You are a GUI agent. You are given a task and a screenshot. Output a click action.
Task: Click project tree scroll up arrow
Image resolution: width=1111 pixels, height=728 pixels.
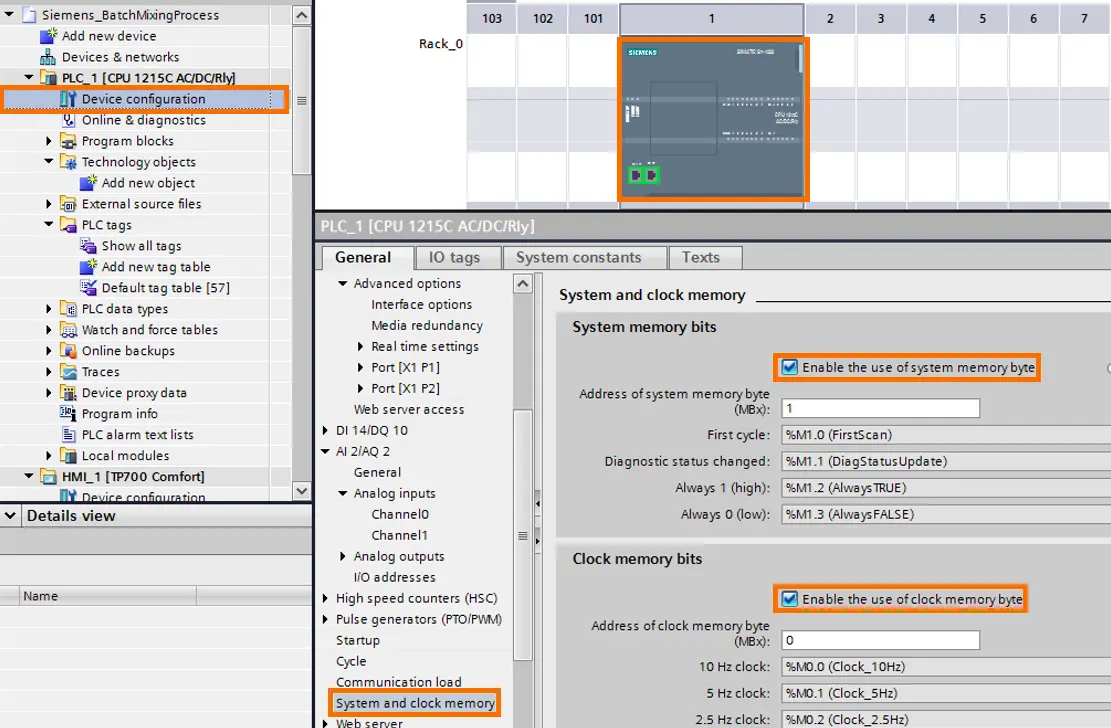[301, 15]
